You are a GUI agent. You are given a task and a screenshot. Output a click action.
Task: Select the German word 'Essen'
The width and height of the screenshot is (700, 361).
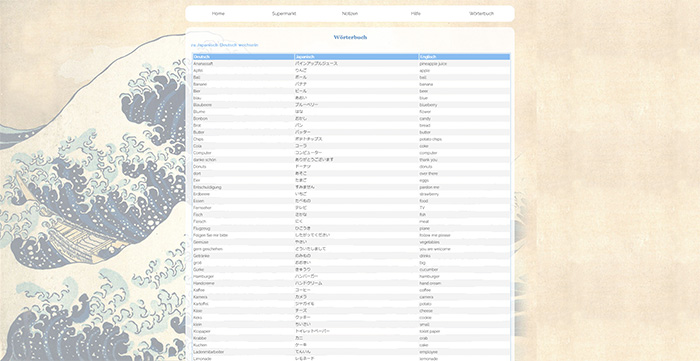199,201
